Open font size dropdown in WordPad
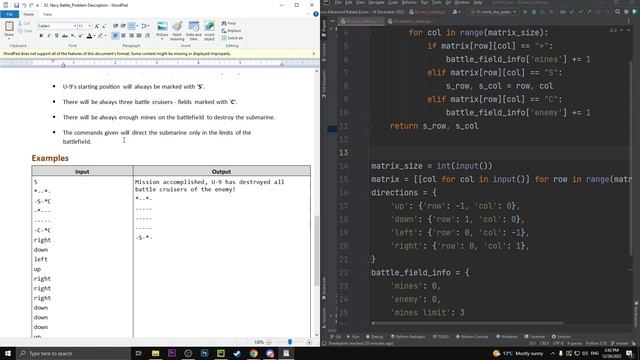This screenshot has width=640, height=360. click(89, 26)
